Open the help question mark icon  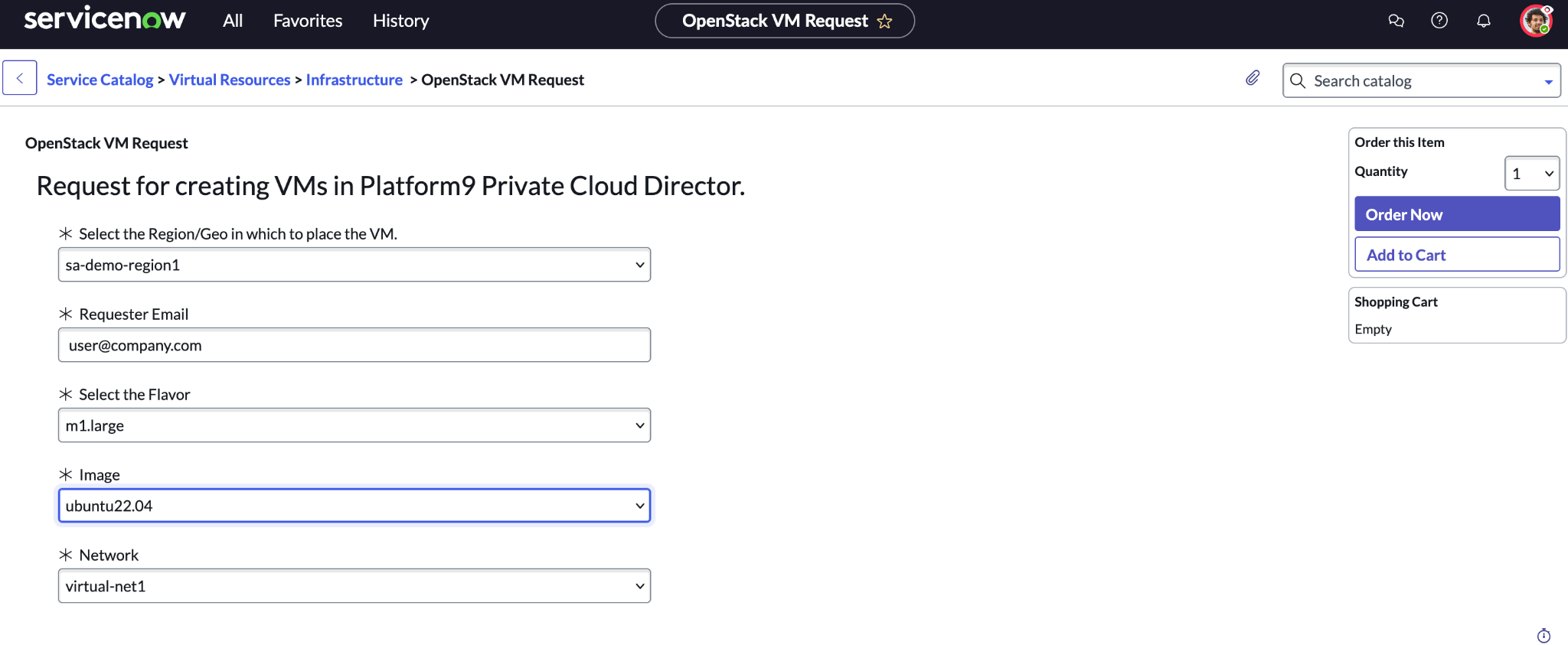[x=1439, y=21]
